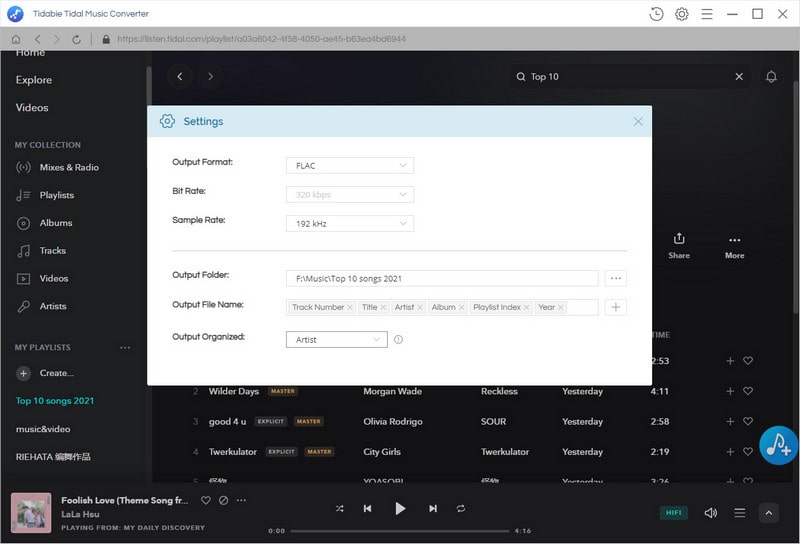Show info about Output Organized
Viewport: 800px width, 544px height.
coord(398,340)
